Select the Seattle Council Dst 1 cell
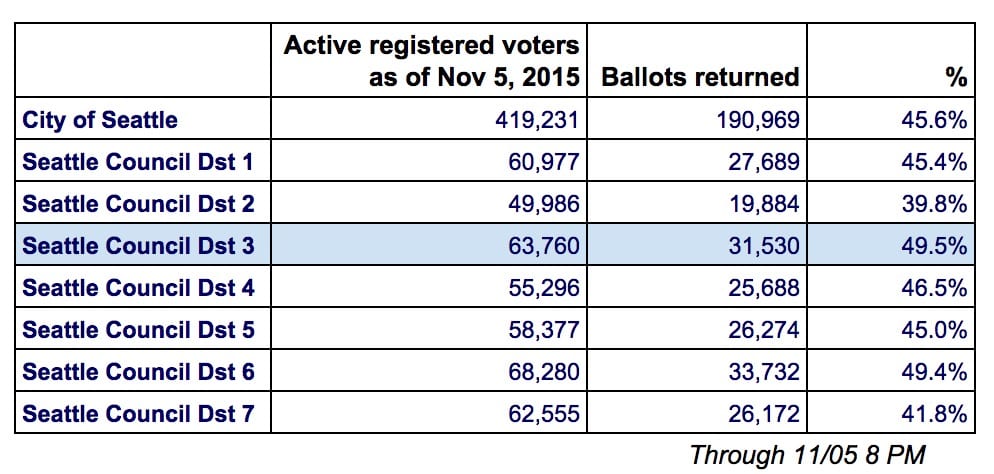994x474 pixels. [138, 162]
